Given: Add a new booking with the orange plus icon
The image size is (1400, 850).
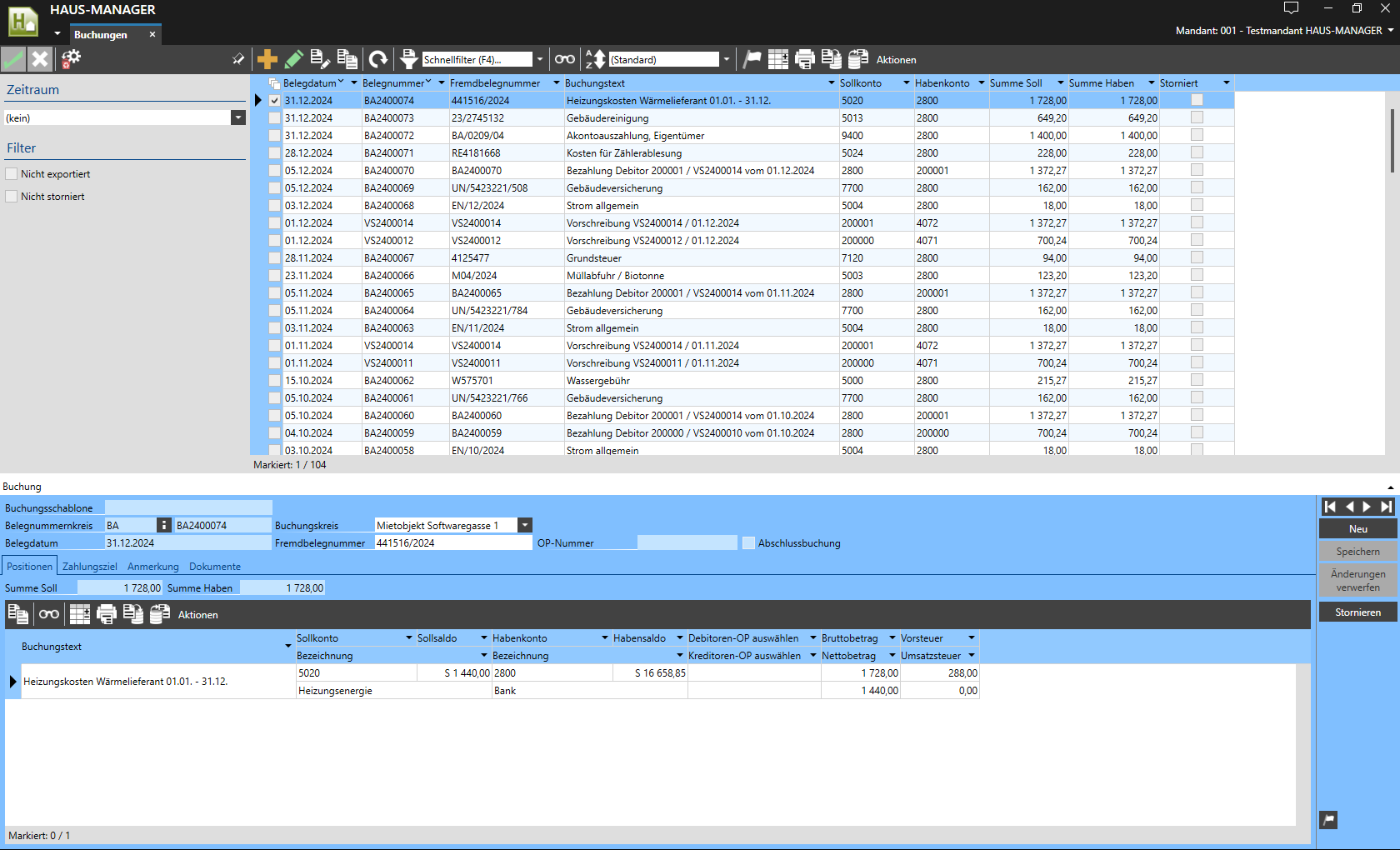Looking at the screenshot, I should (267, 59).
